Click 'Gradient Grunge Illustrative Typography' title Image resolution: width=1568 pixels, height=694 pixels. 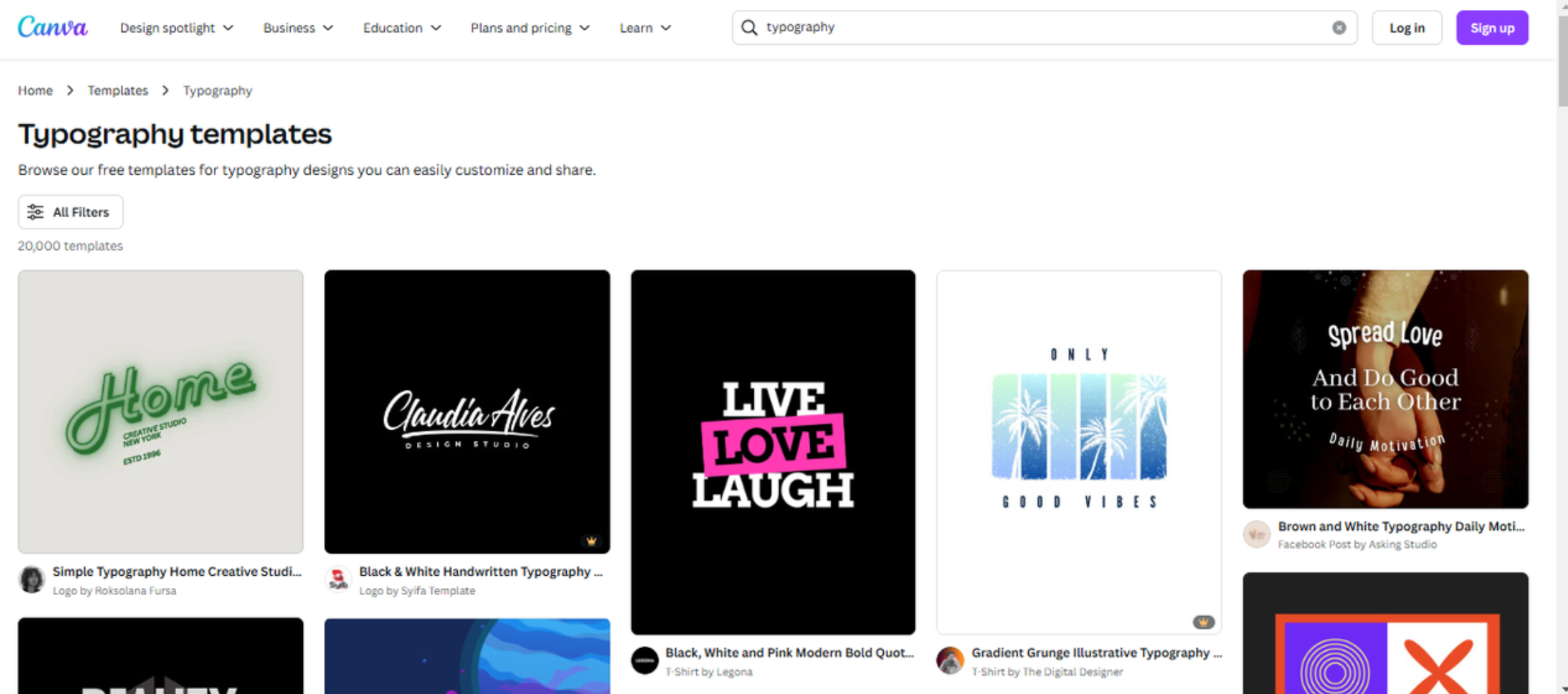tap(1097, 653)
